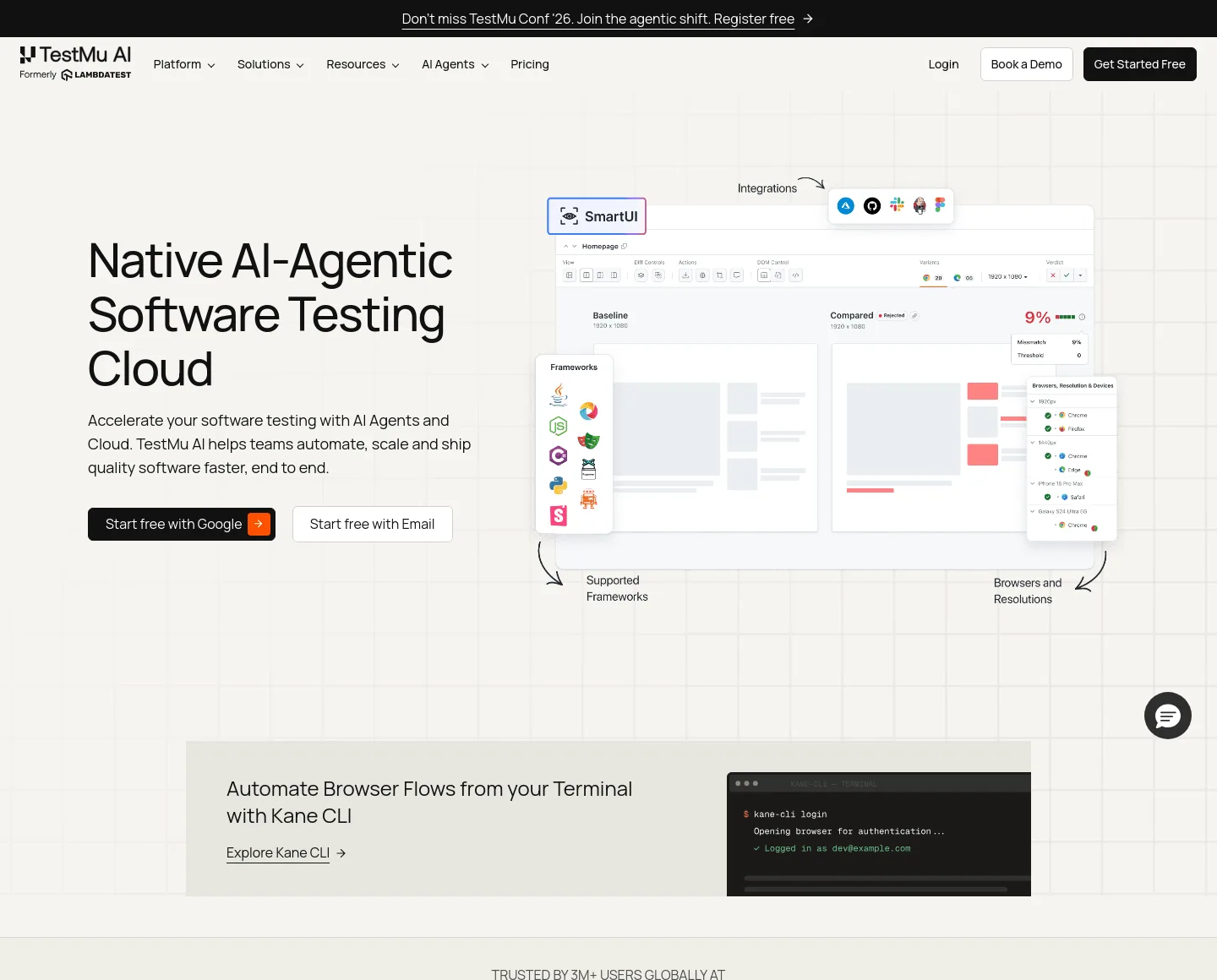Viewport: 1217px width, 980px height.
Task: Expand the Platform menu
Action: click(184, 64)
